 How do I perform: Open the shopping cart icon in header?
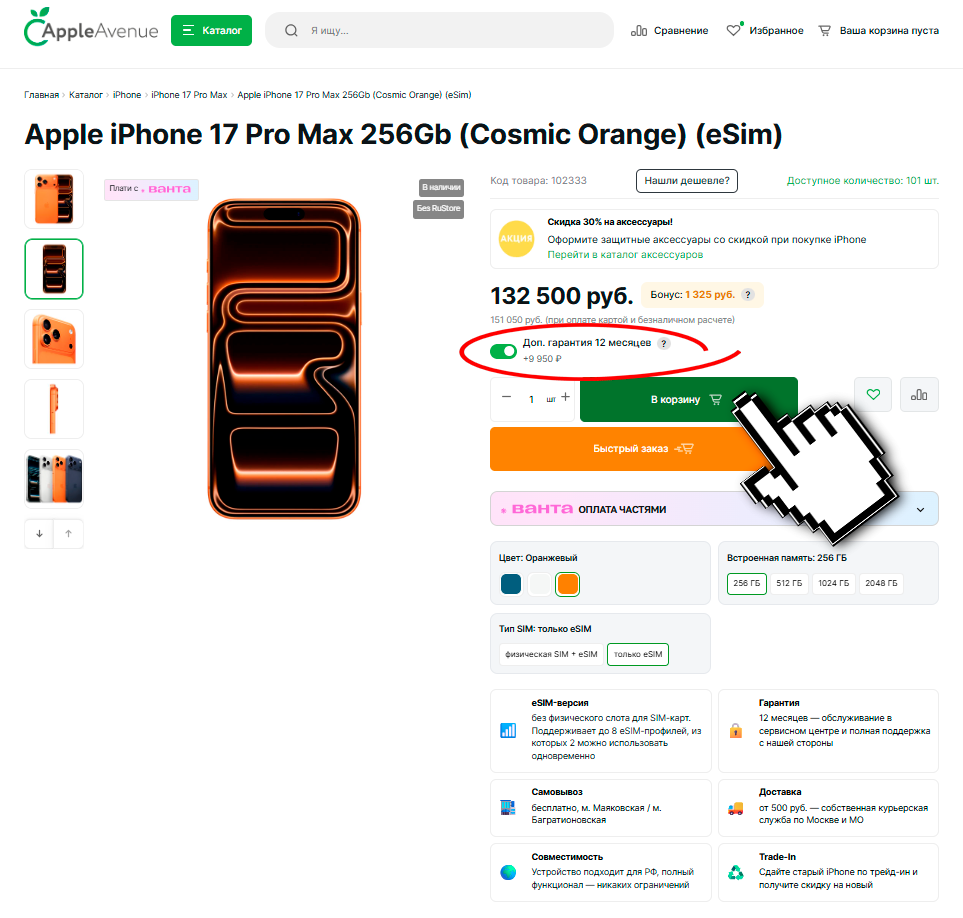(x=824, y=31)
